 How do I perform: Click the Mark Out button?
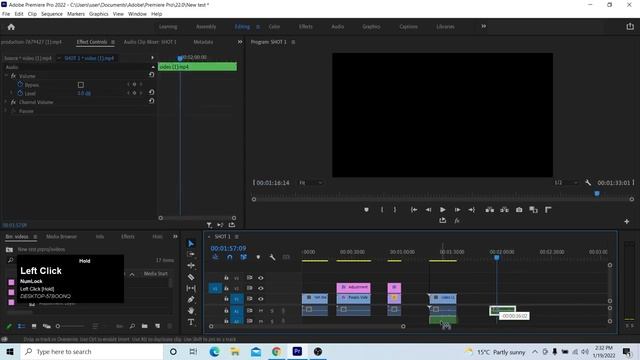coord(395,210)
